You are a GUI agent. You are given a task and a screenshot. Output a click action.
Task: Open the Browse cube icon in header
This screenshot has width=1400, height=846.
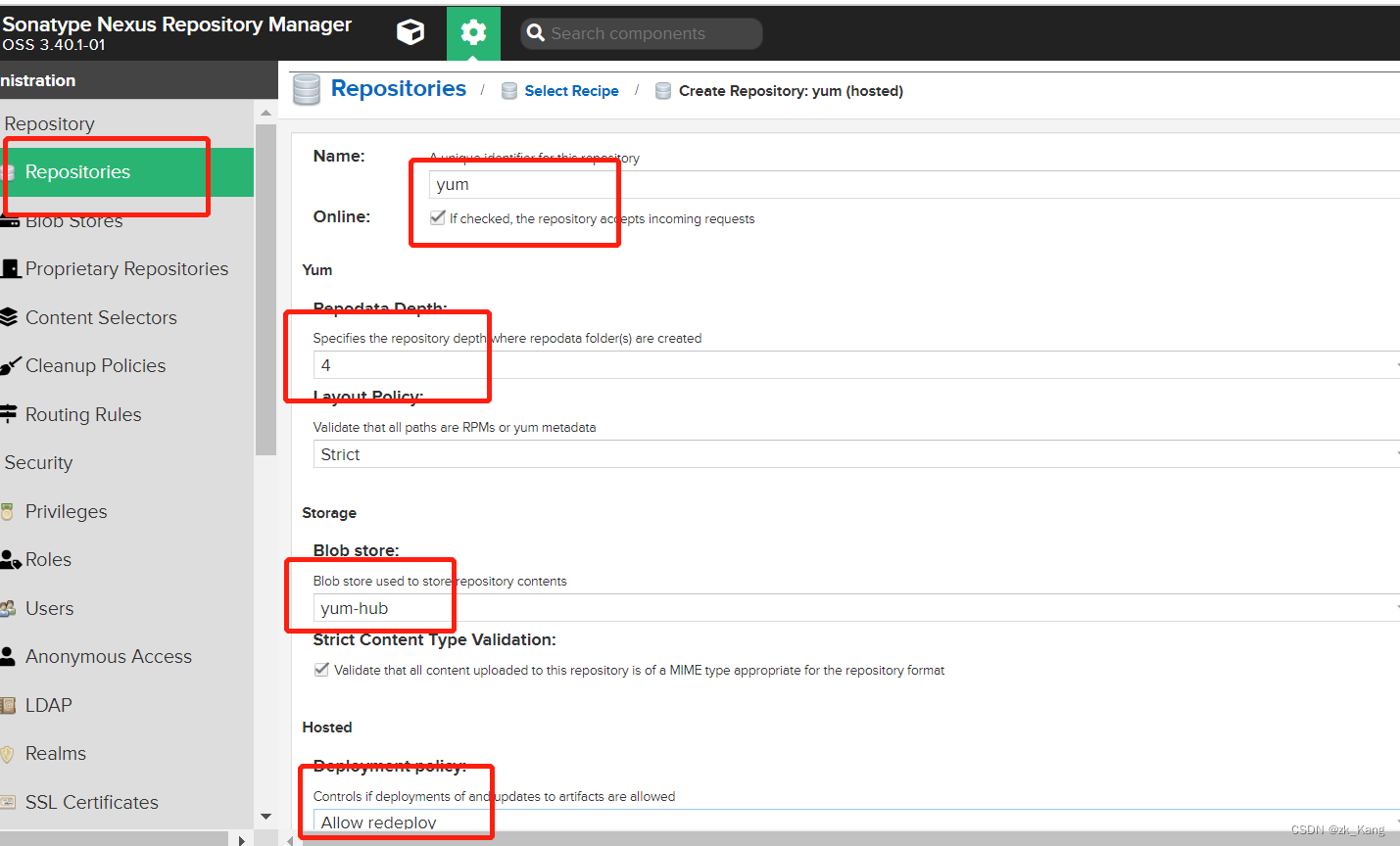(x=410, y=32)
